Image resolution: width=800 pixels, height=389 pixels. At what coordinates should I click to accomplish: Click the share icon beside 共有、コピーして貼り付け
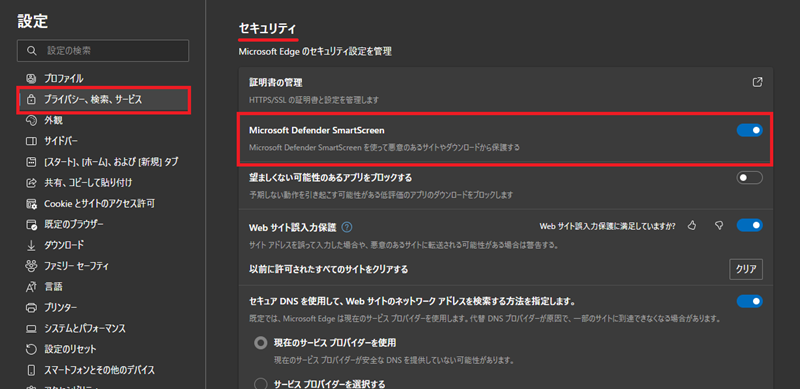[x=32, y=183]
